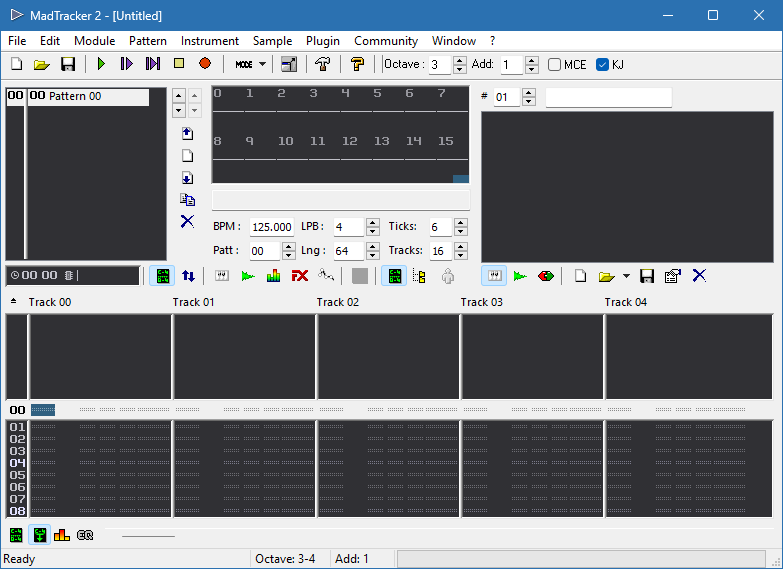Click the blue up-down swap arrows icon
The height and width of the screenshot is (569, 783).
(x=188, y=276)
